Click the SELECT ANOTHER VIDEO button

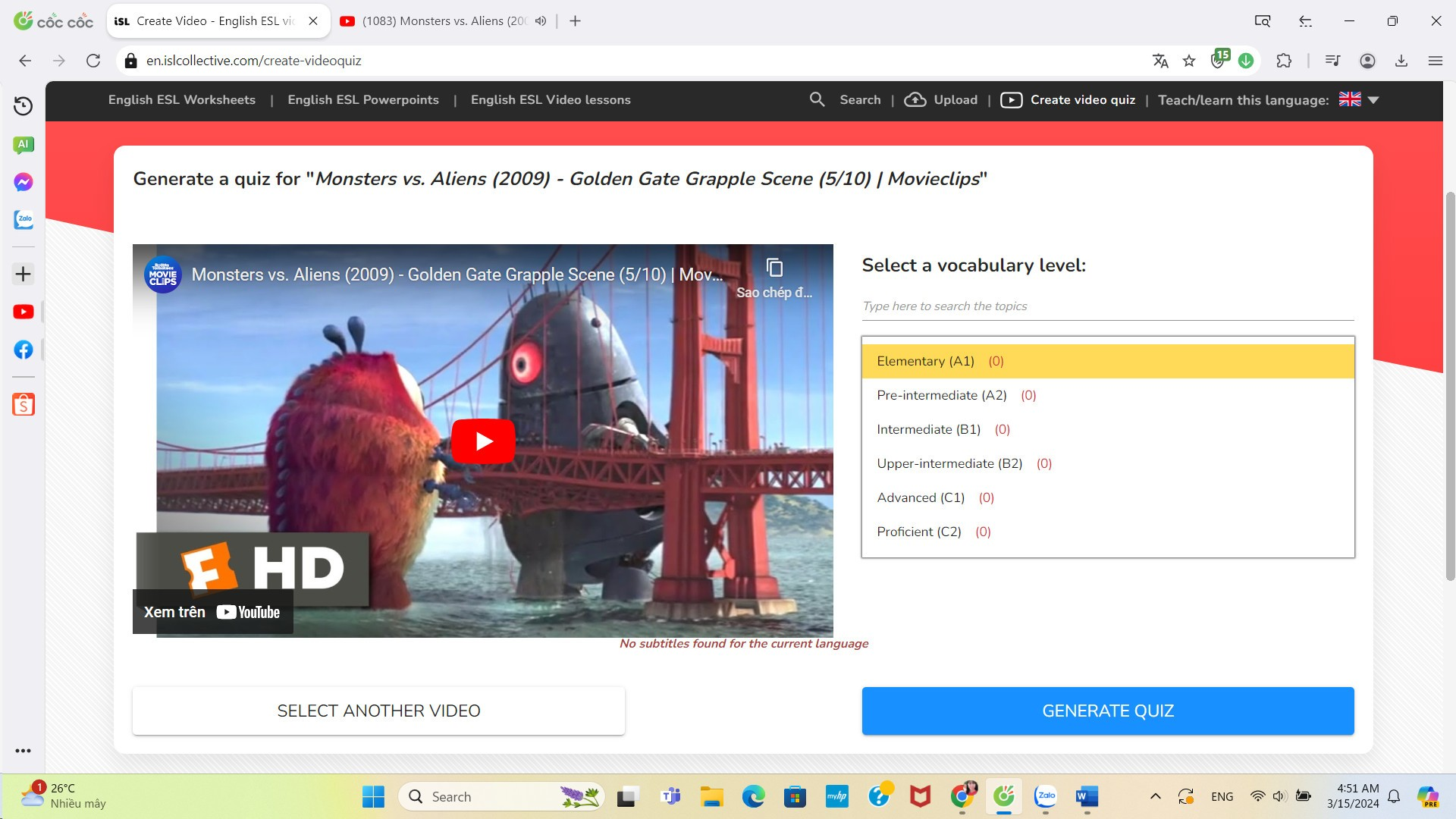[x=378, y=711]
